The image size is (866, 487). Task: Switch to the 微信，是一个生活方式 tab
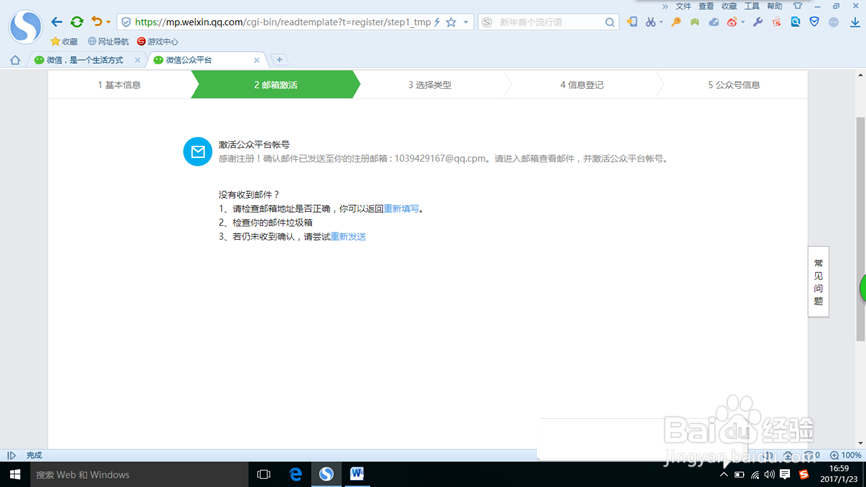tap(85, 60)
